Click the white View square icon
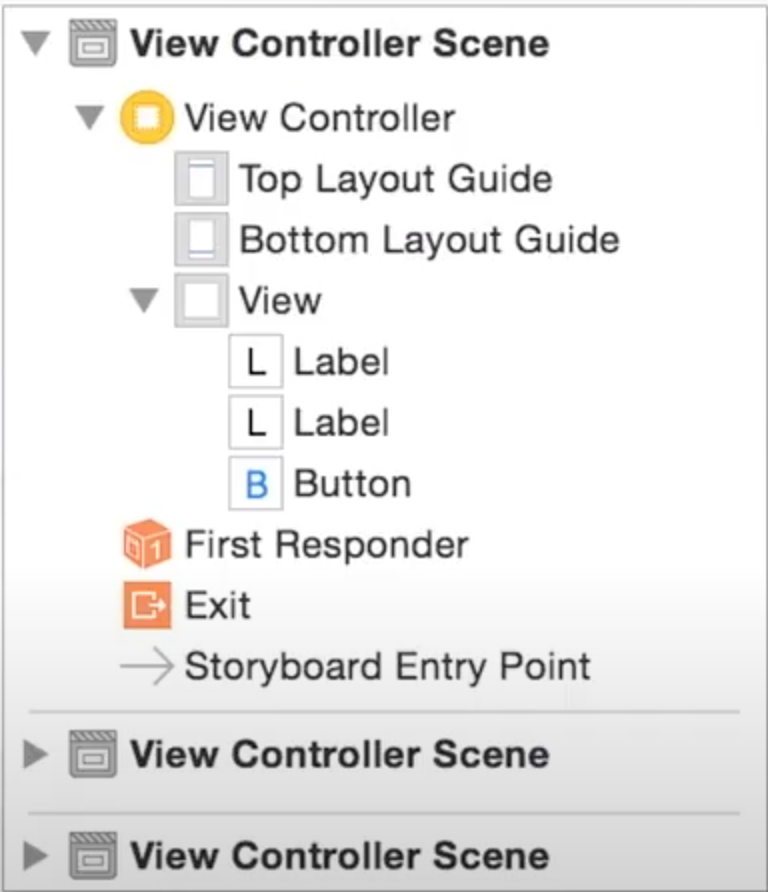 200,301
